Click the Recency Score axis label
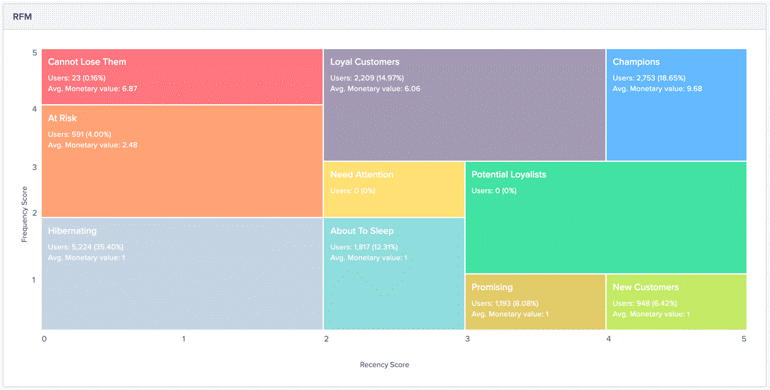This screenshot has width=770, height=390. (385, 364)
